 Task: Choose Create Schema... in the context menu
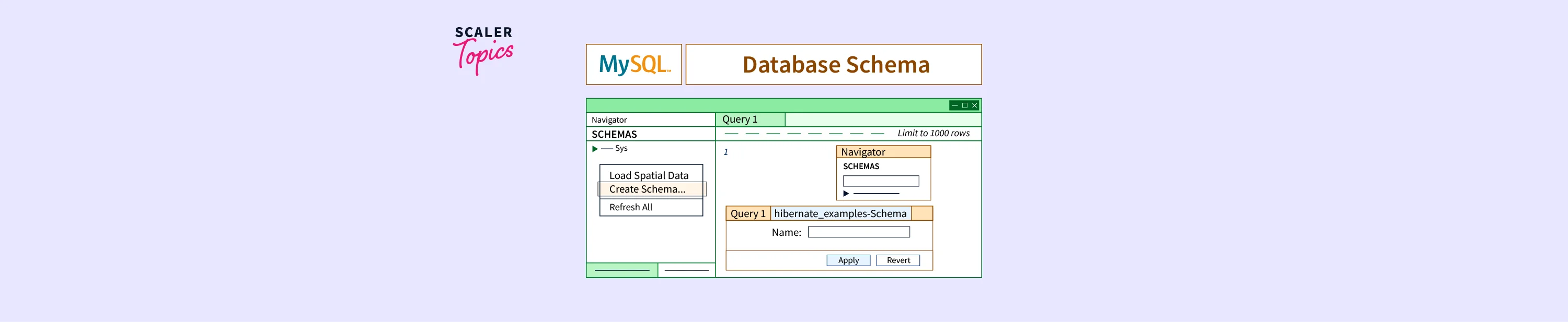(x=647, y=189)
